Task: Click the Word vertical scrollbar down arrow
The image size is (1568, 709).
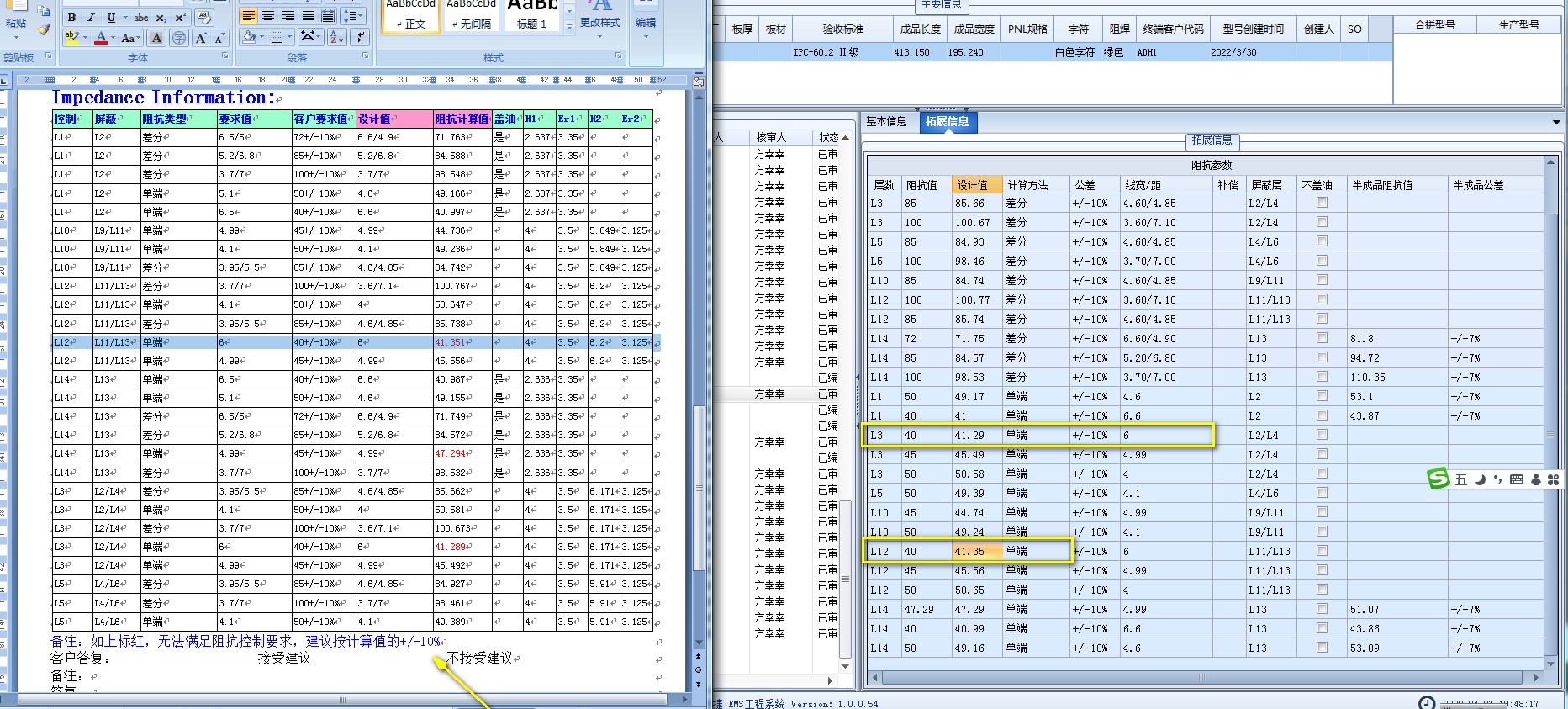Action: (x=699, y=643)
